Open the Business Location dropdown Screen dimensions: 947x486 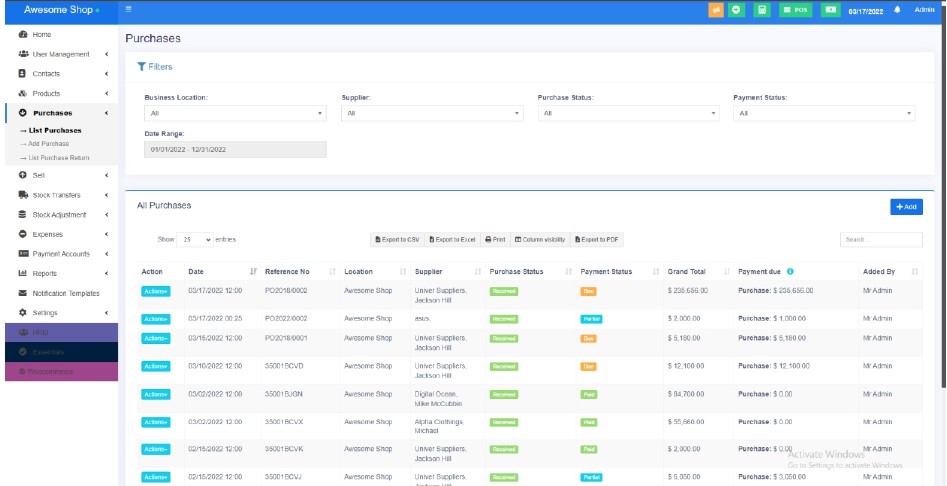235,114
